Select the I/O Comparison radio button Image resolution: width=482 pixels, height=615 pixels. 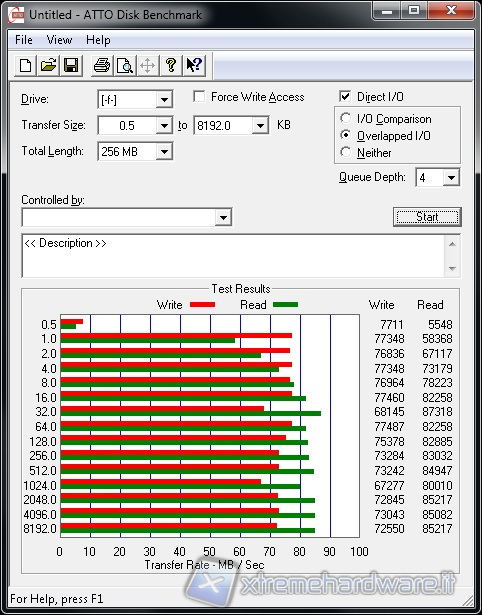346,118
